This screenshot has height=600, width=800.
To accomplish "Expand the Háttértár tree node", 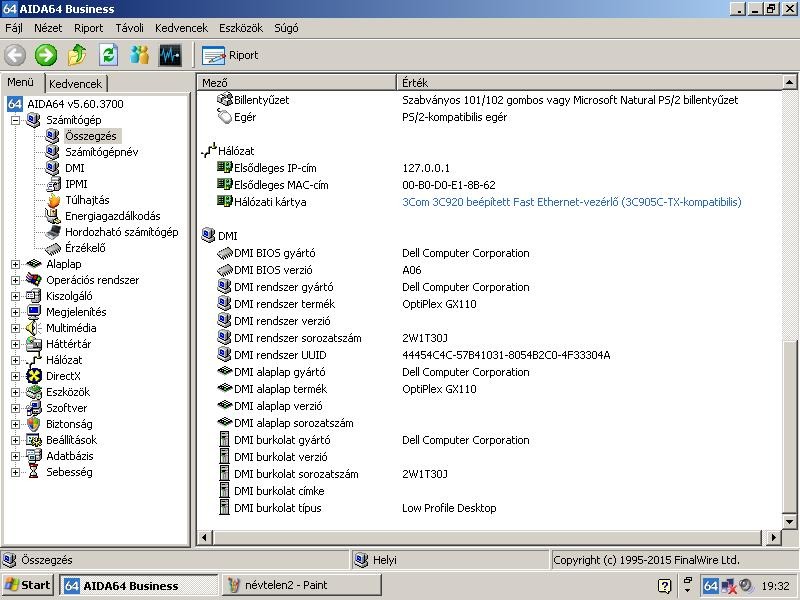I will tap(15, 344).
